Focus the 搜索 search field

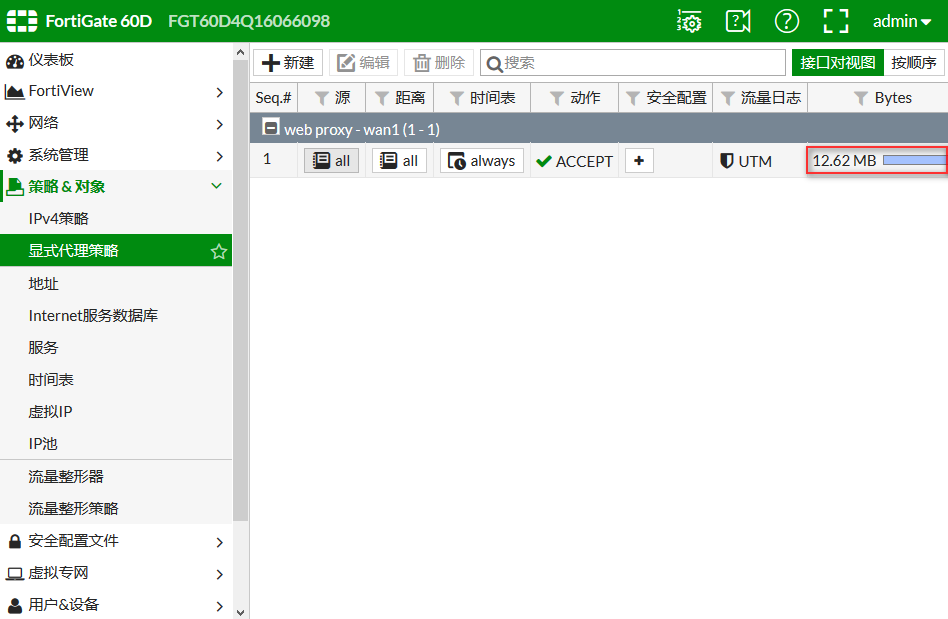point(632,62)
